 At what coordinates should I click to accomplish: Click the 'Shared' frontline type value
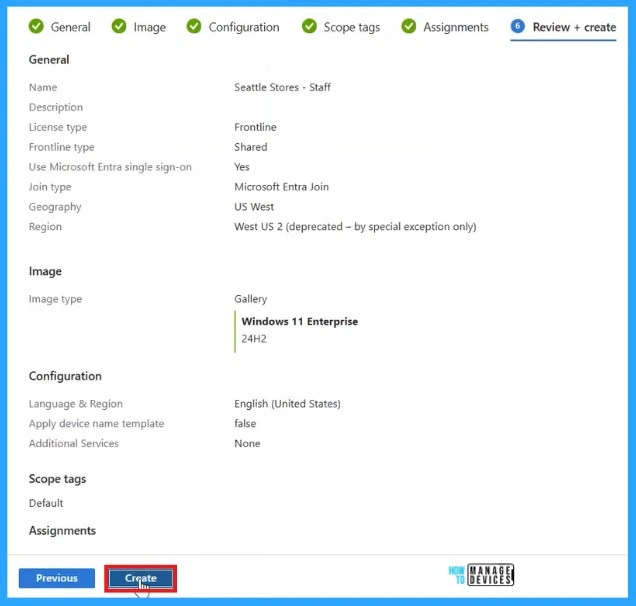coord(251,147)
